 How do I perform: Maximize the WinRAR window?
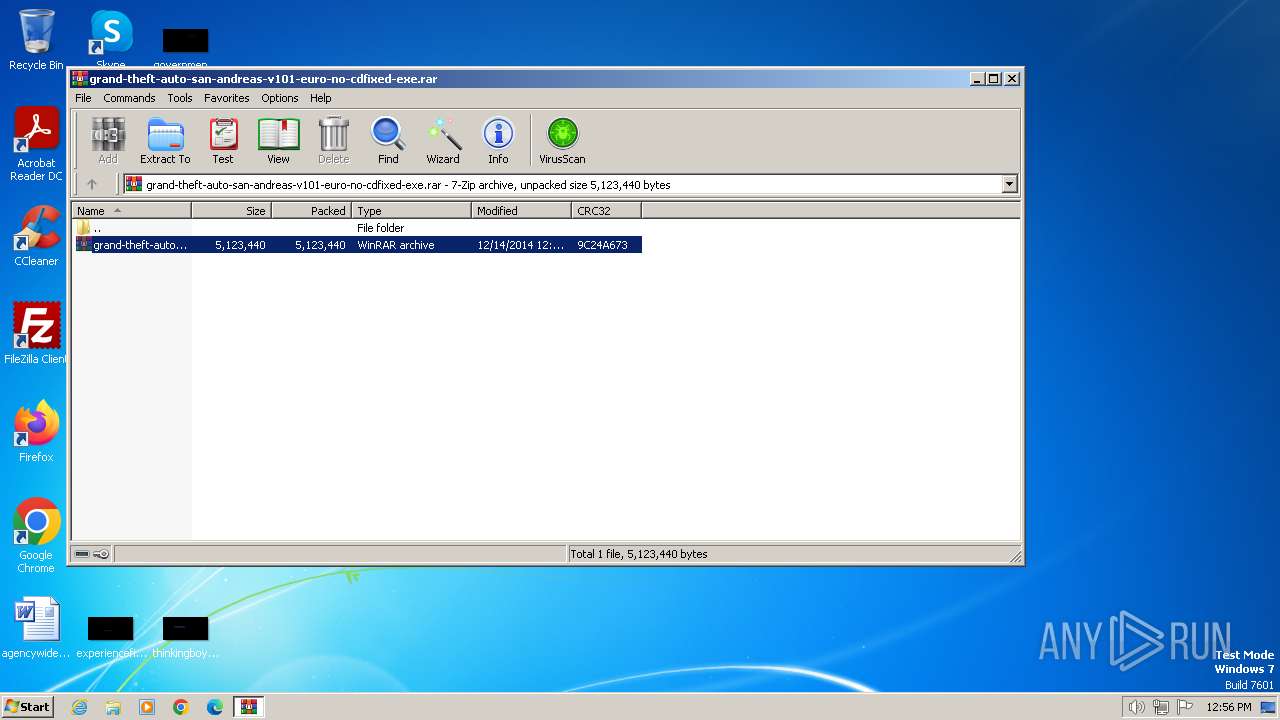pos(994,78)
